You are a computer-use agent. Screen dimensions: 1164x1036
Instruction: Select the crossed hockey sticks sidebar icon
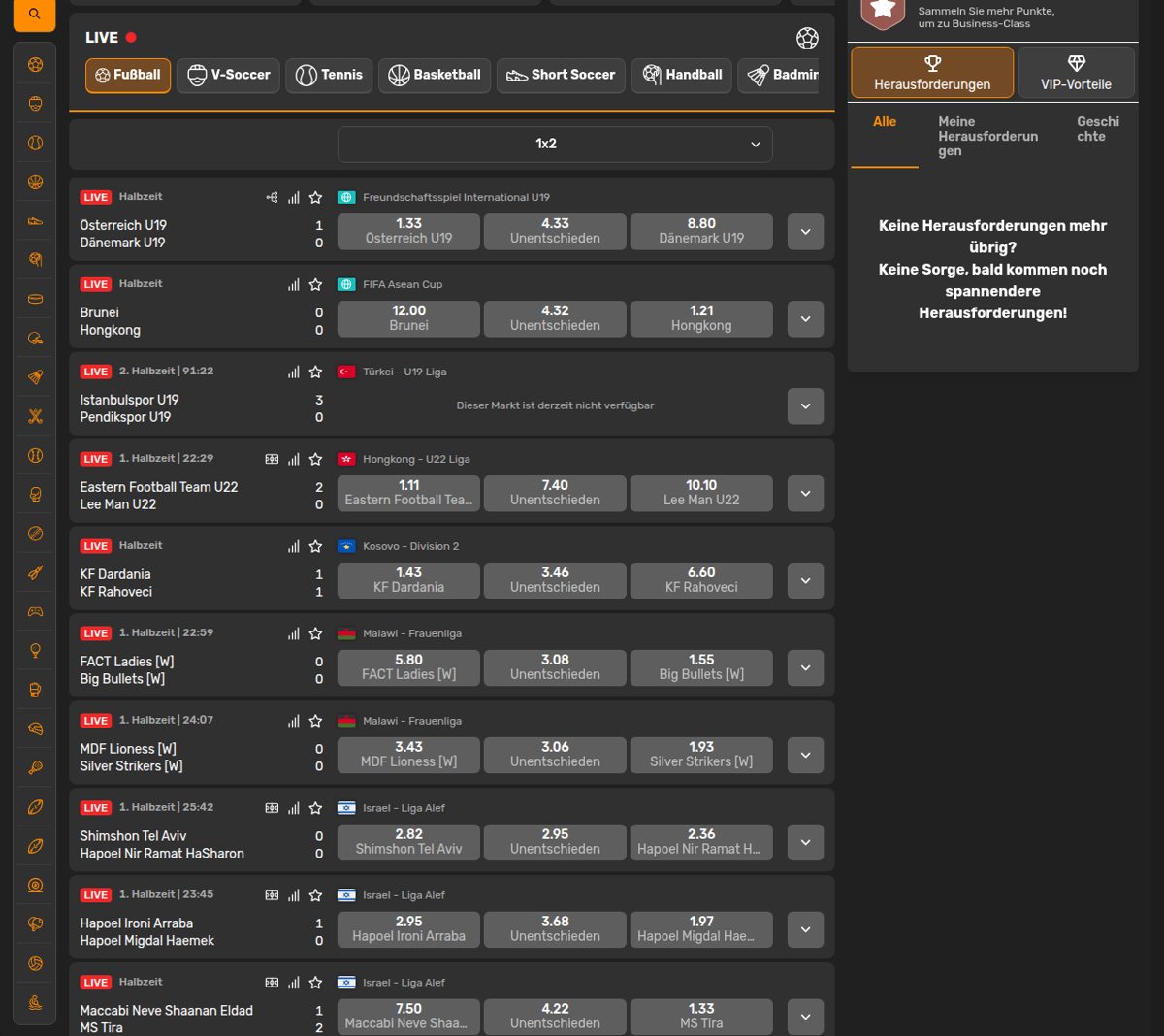[35, 416]
